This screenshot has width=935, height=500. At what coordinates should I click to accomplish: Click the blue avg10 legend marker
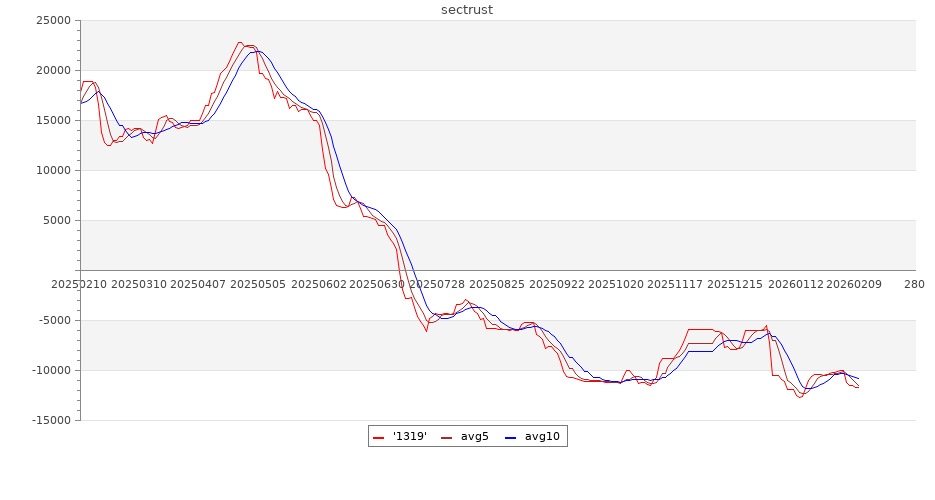511,437
